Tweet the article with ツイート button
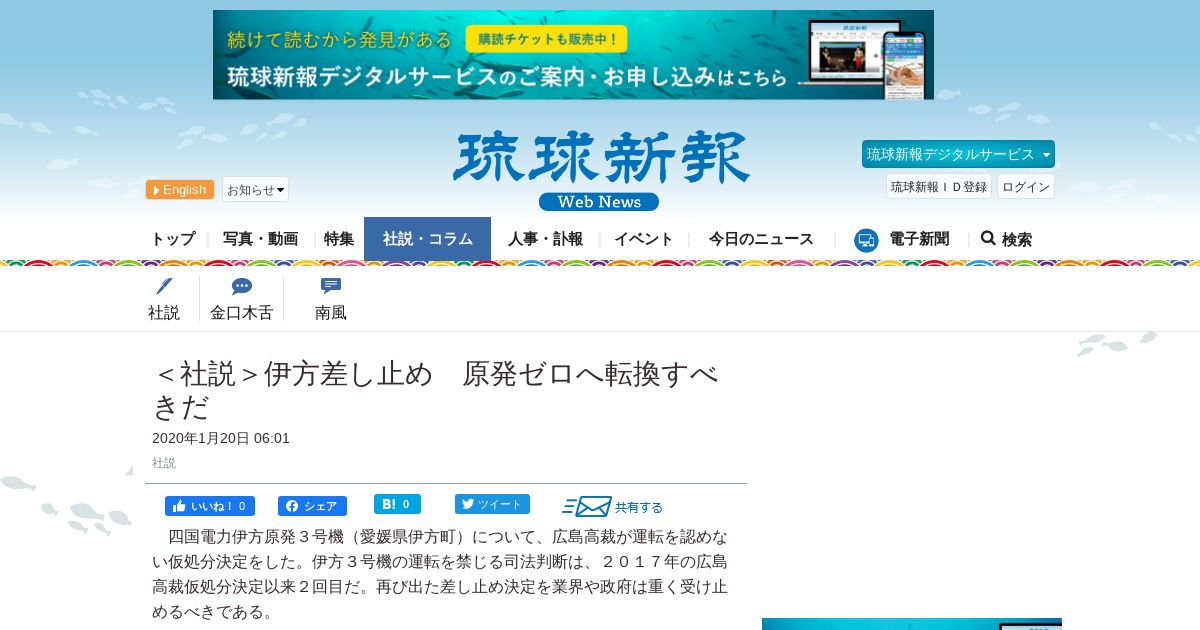The height and width of the screenshot is (630, 1200). [x=492, y=504]
